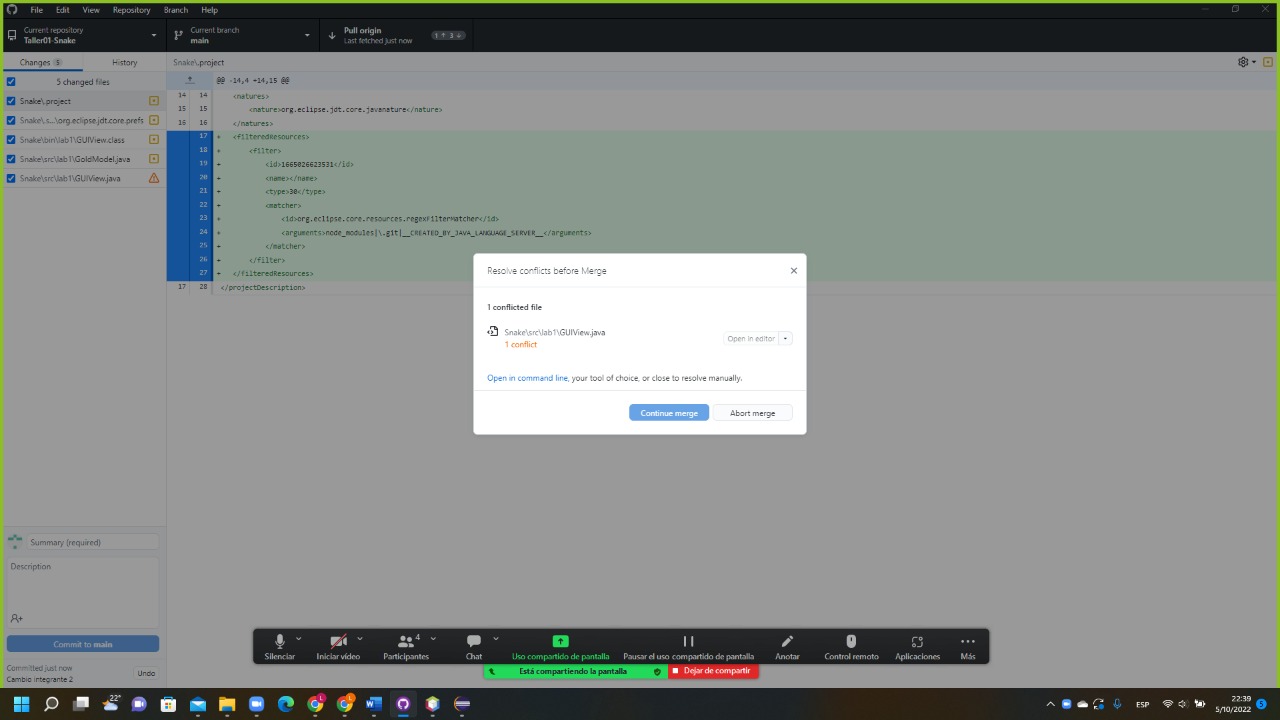Open the Participantes panel in Zoom
The image size is (1280, 720).
(x=406, y=646)
